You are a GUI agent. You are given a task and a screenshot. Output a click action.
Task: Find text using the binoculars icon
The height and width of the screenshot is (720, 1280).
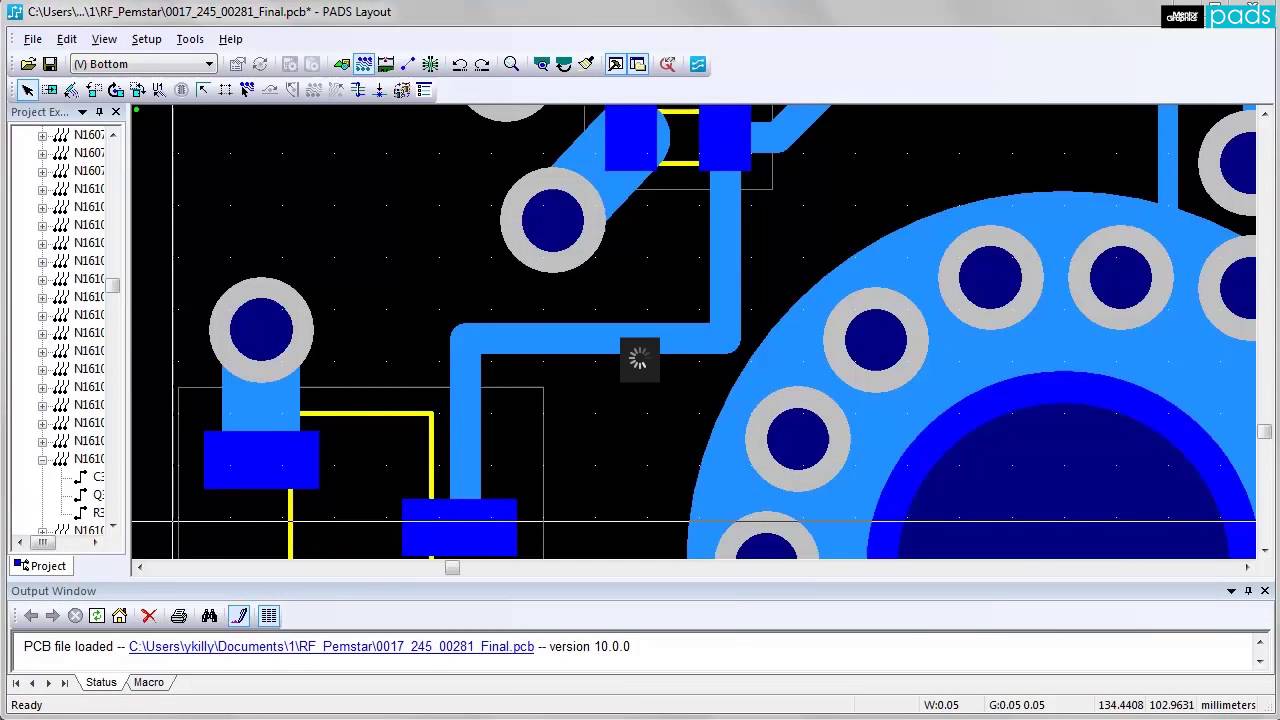click(x=209, y=616)
